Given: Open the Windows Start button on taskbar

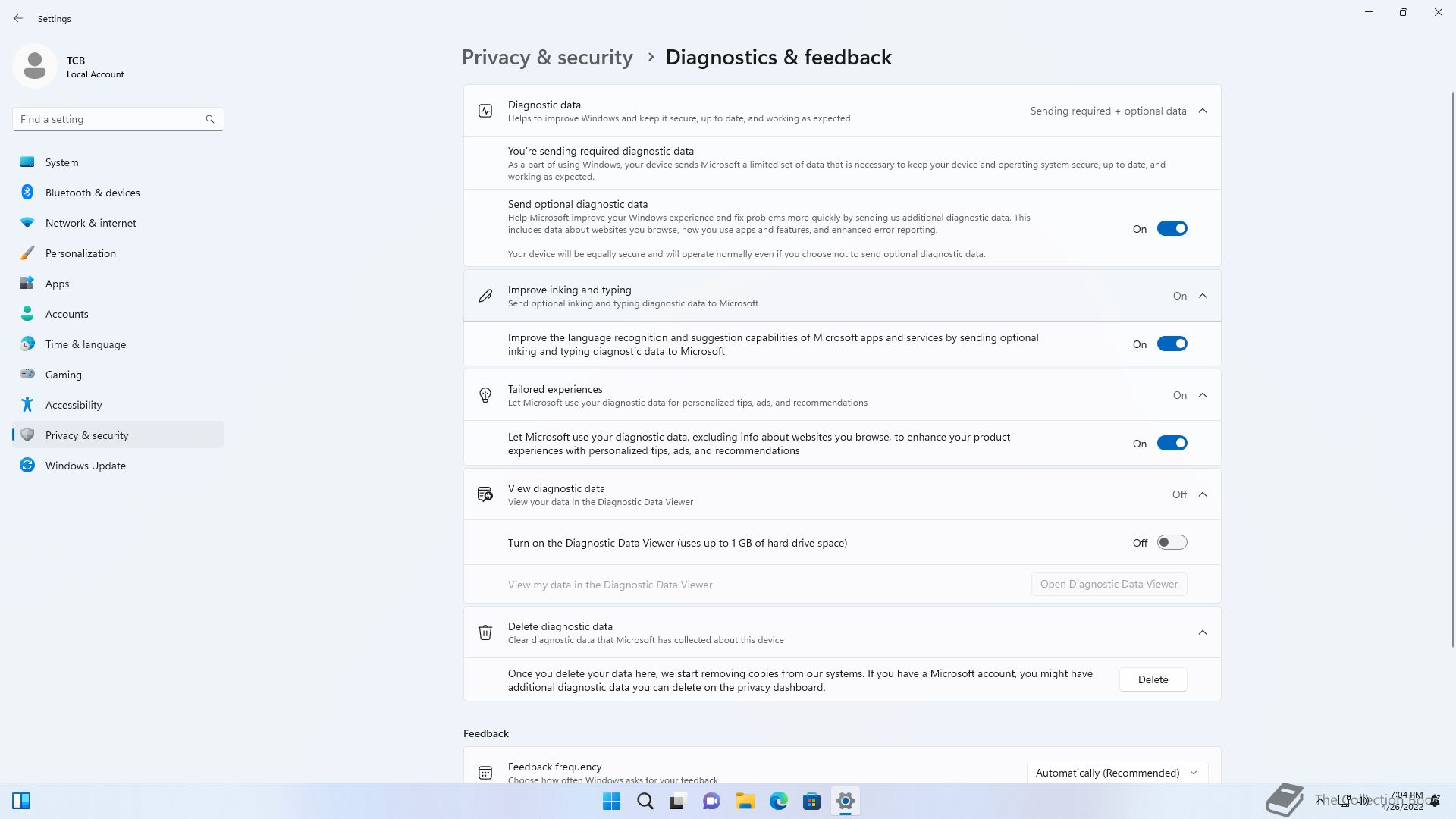Looking at the screenshot, I should pos(611,802).
